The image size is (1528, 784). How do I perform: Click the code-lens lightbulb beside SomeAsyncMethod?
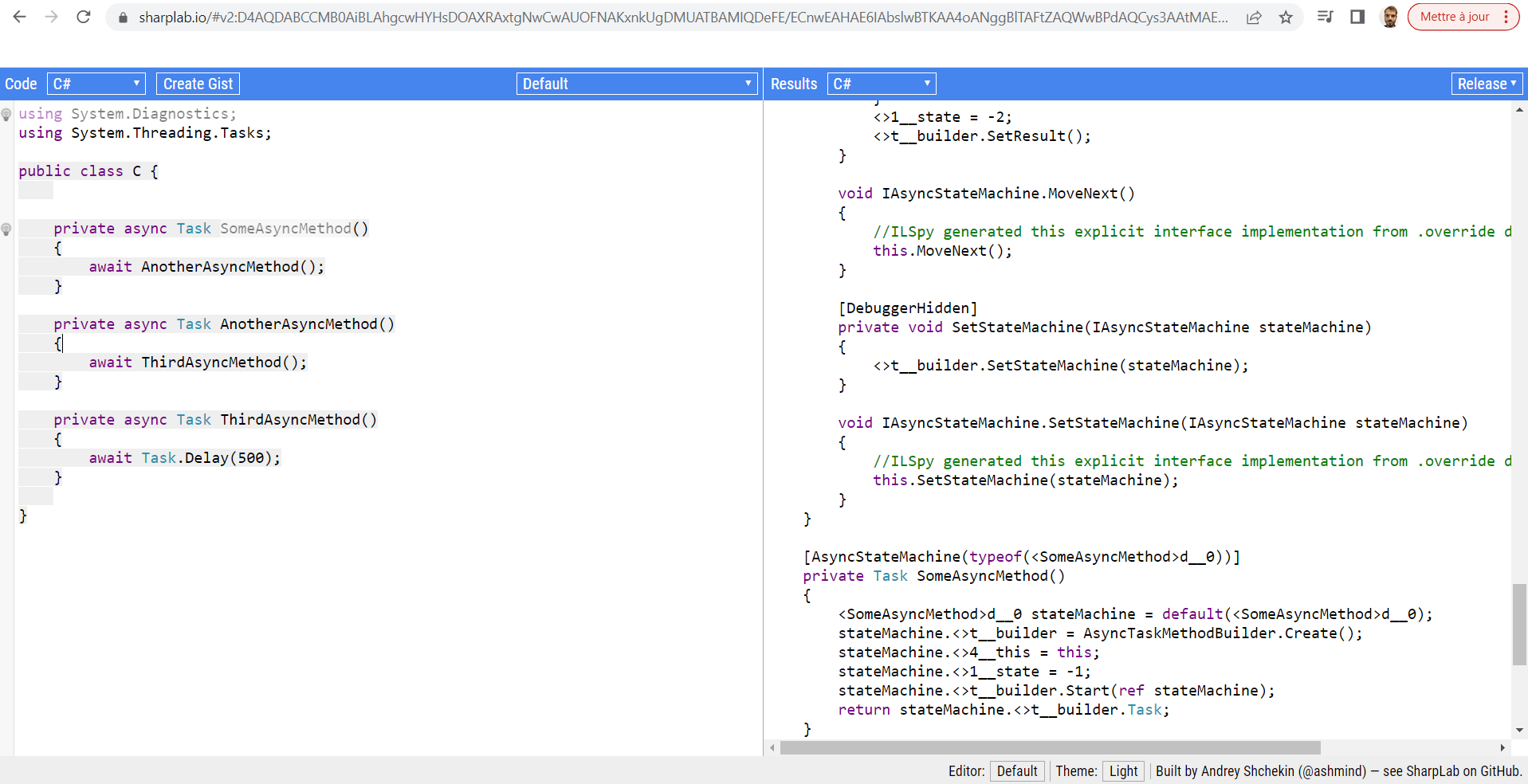coord(6,230)
